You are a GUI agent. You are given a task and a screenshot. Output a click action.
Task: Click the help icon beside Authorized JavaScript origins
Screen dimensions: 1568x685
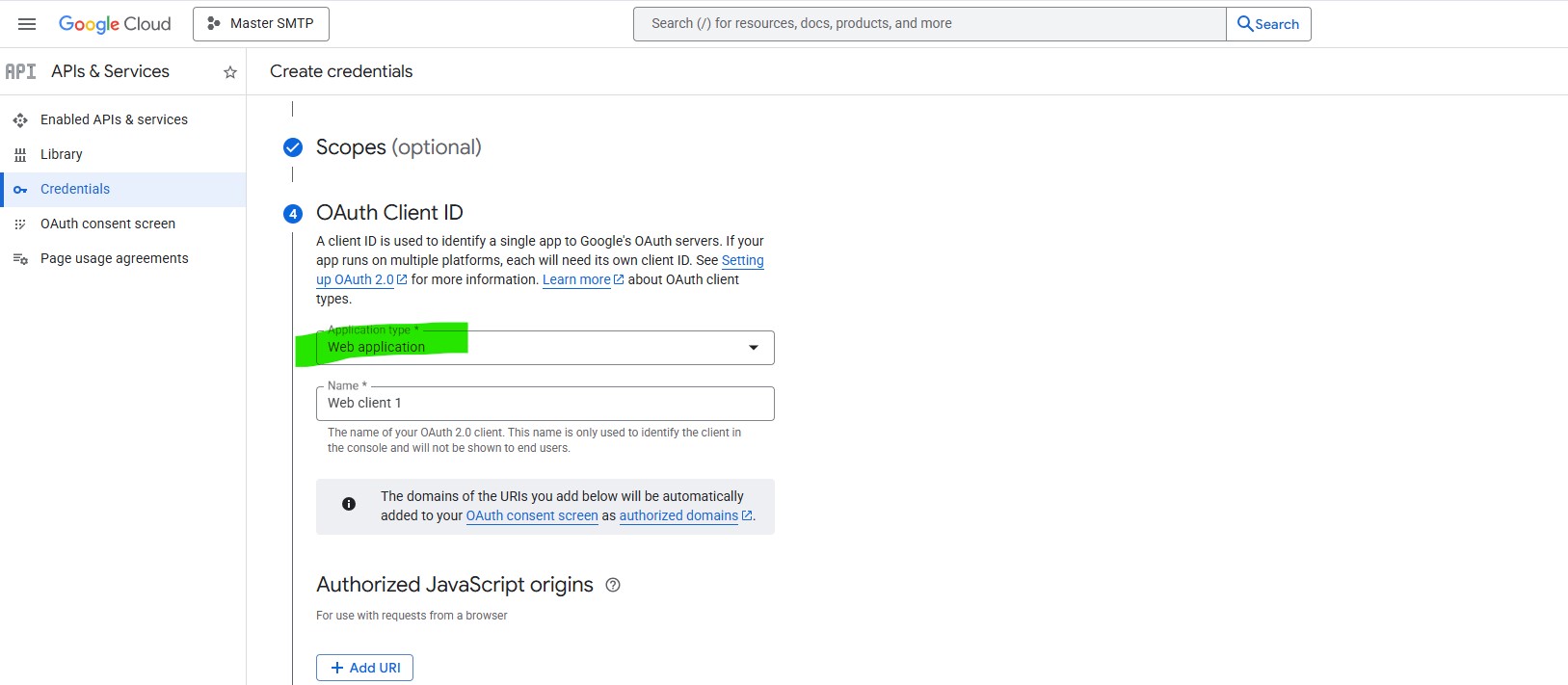[x=613, y=585]
